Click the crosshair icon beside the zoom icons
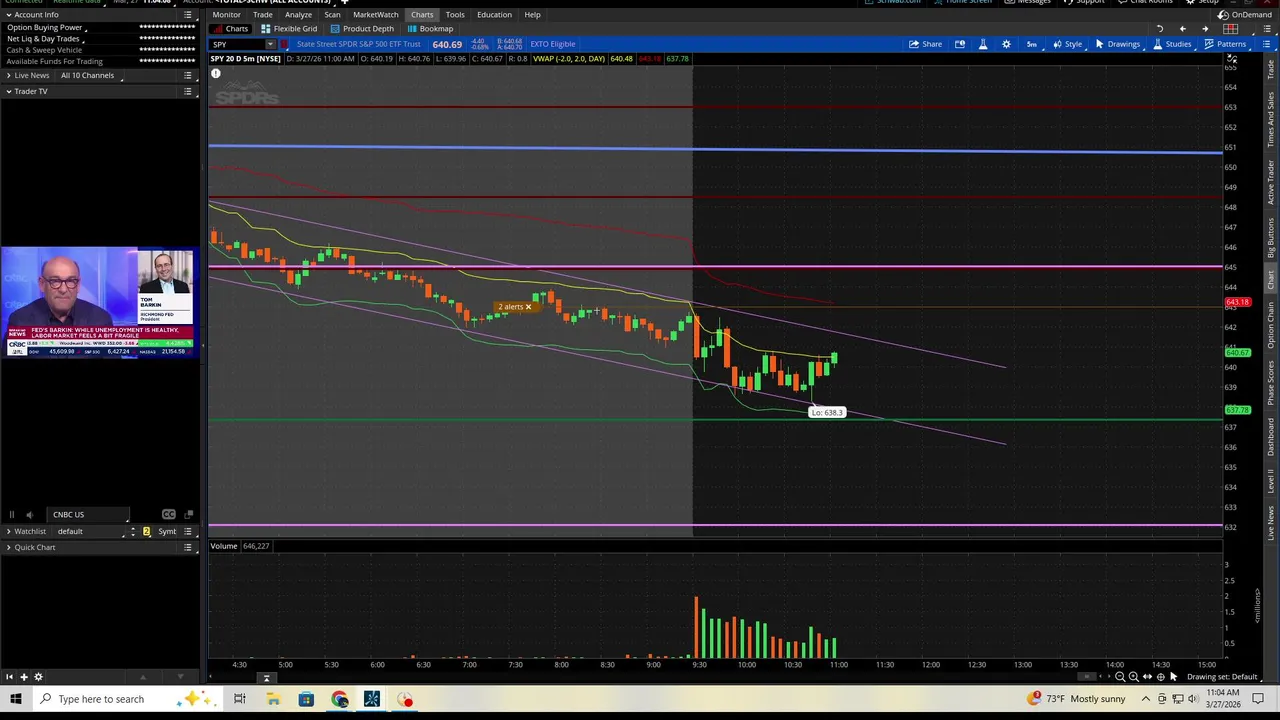Viewport: 1280px width, 720px height. pos(1160,677)
